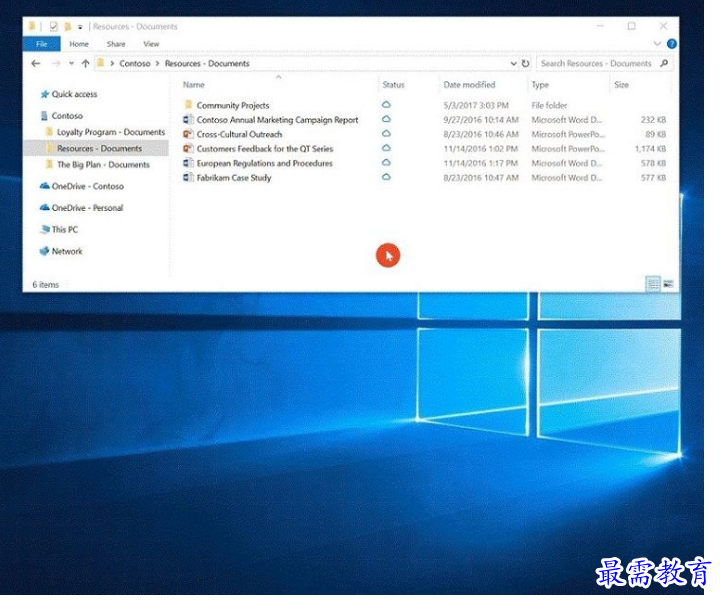Viewport: 720px width, 604px height.
Task: Select the Community Projects folder
Action: (x=233, y=106)
